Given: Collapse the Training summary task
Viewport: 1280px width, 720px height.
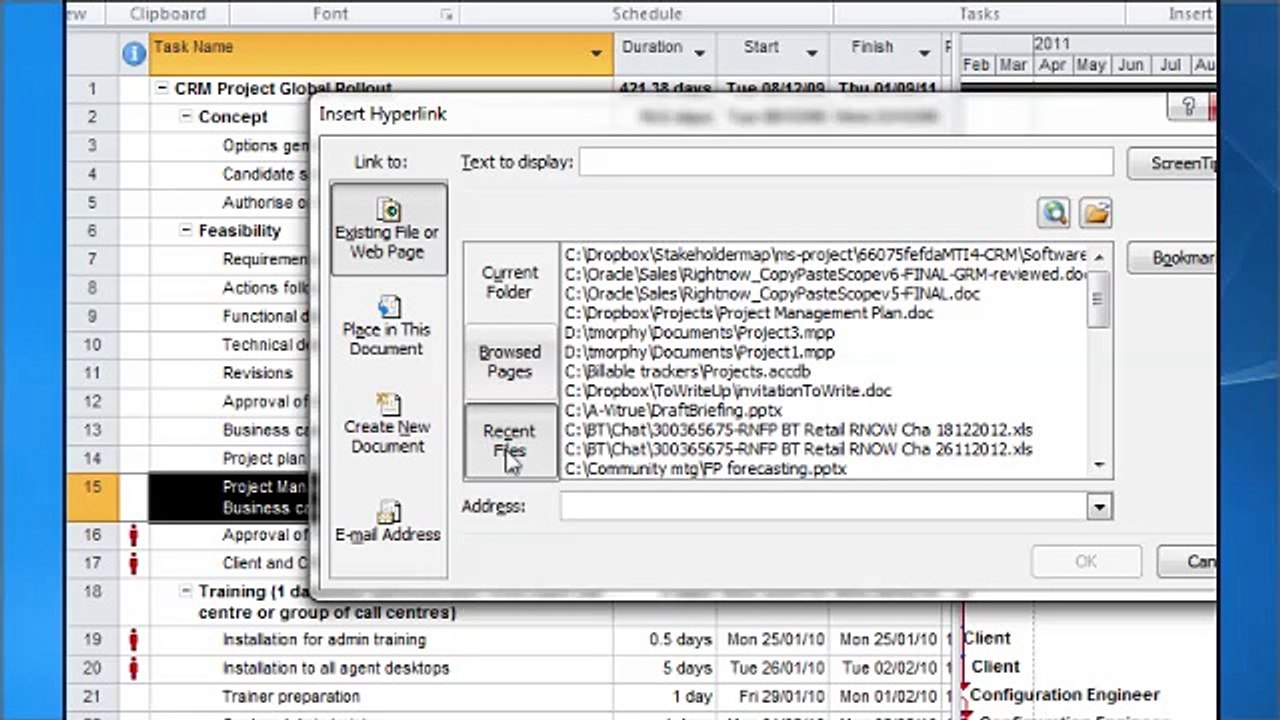Looking at the screenshot, I should (186, 591).
